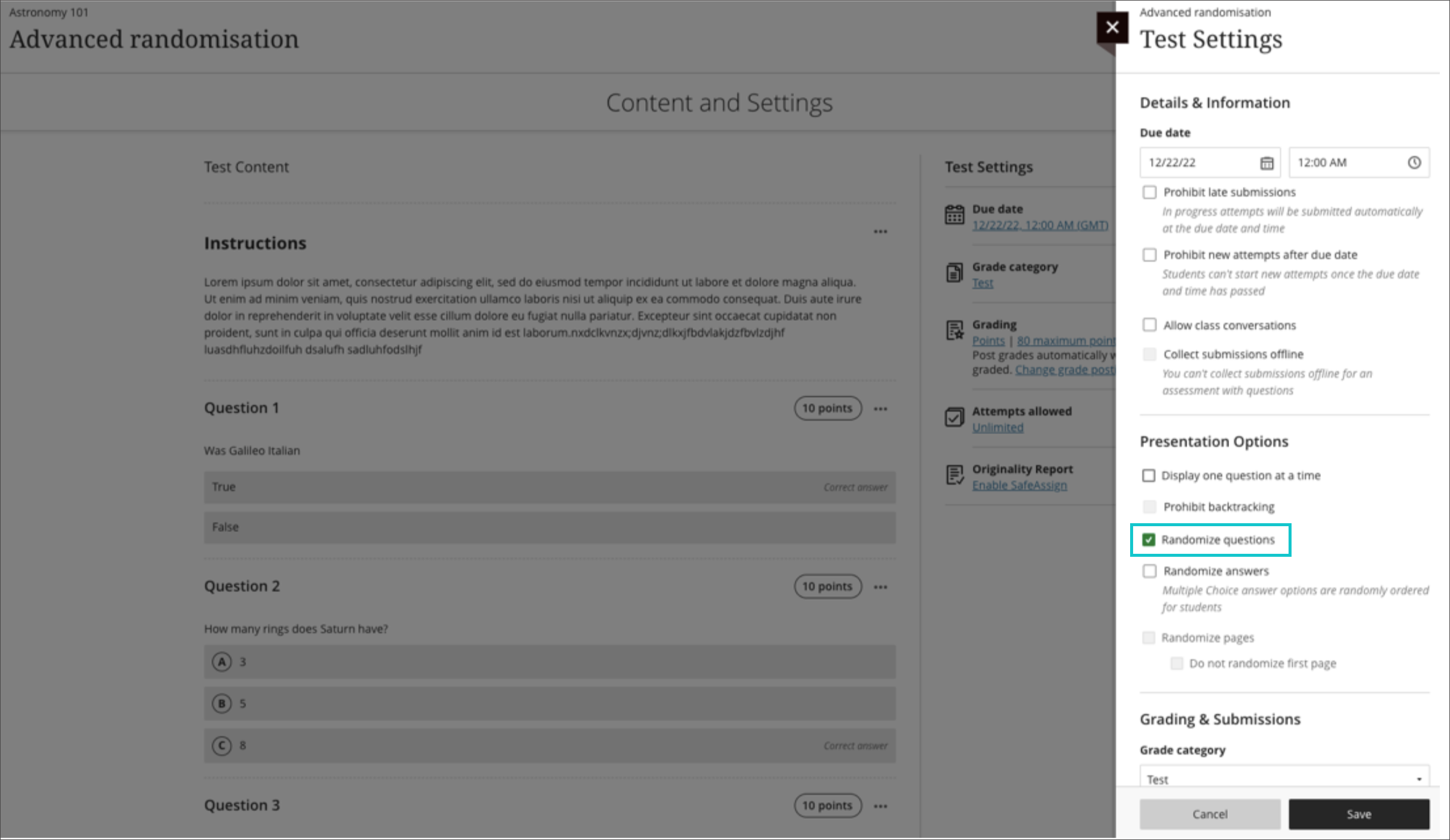Image resolution: width=1450 pixels, height=840 pixels.
Task: Click the Unlimited attempts link
Action: coord(997,427)
